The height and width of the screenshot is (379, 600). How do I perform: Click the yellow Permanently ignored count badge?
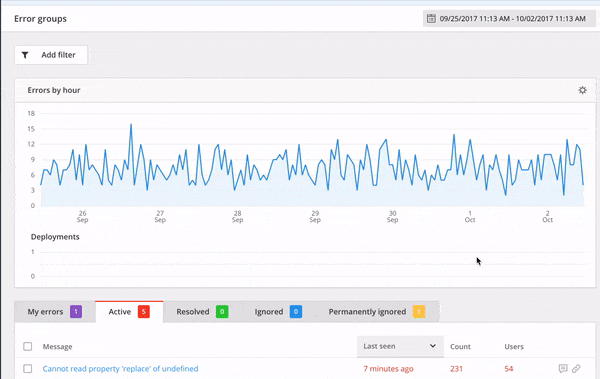pos(419,312)
